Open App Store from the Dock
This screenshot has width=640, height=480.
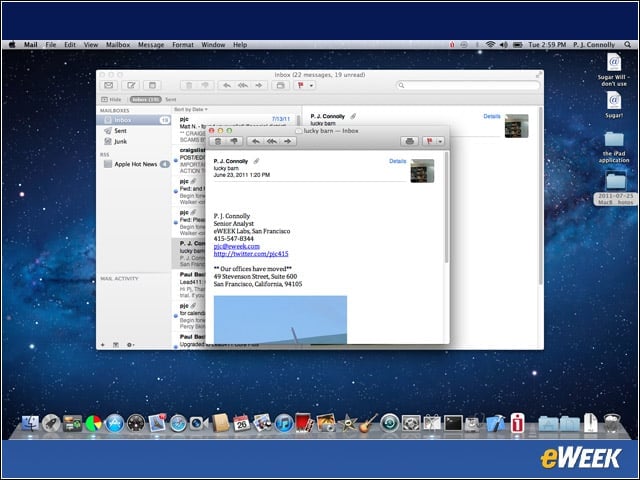[115, 424]
